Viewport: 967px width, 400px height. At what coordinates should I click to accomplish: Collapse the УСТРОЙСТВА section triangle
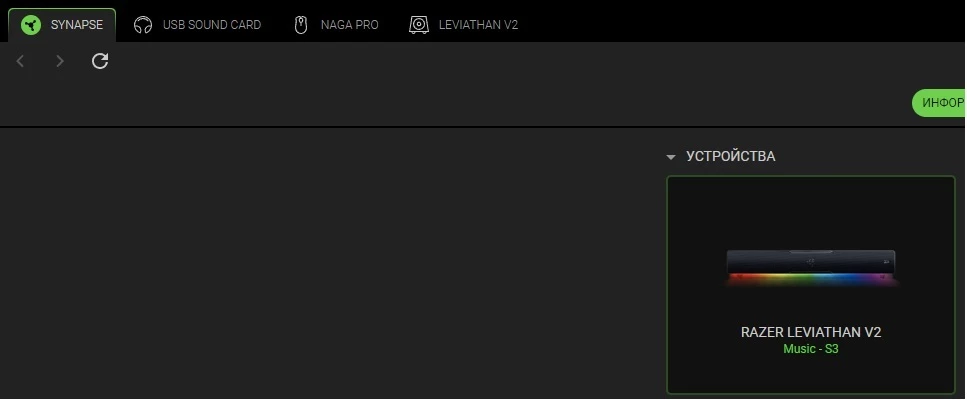click(x=671, y=157)
